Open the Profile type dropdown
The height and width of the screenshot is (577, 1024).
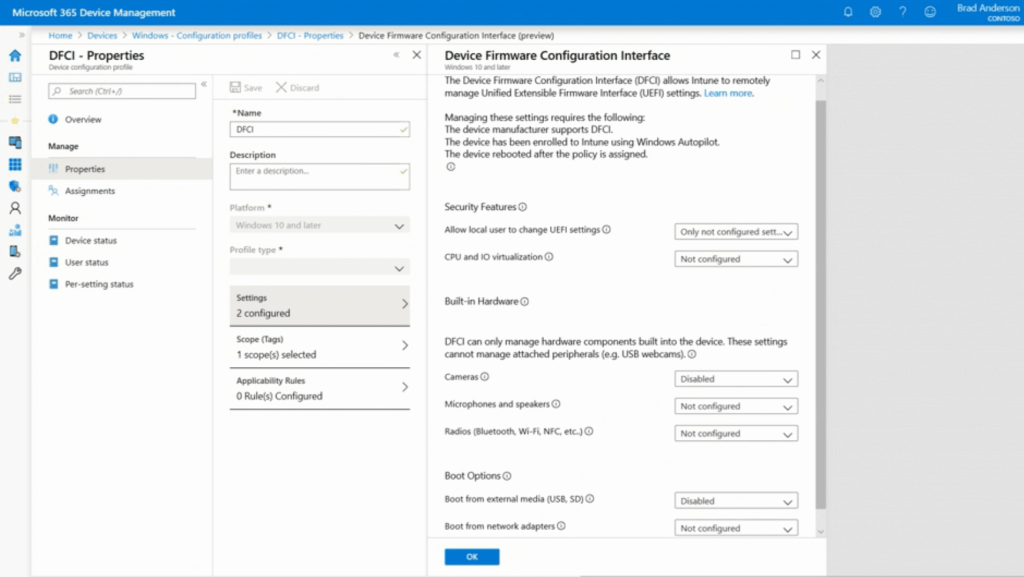319,267
